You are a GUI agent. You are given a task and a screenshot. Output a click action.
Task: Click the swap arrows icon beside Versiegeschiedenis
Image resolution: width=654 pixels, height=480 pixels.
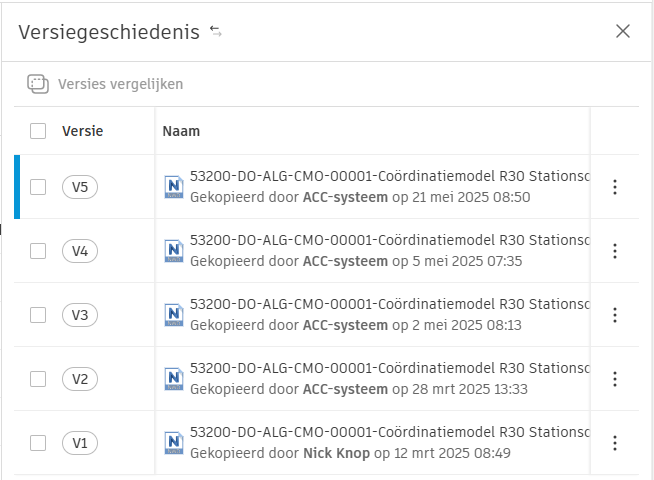click(x=216, y=32)
